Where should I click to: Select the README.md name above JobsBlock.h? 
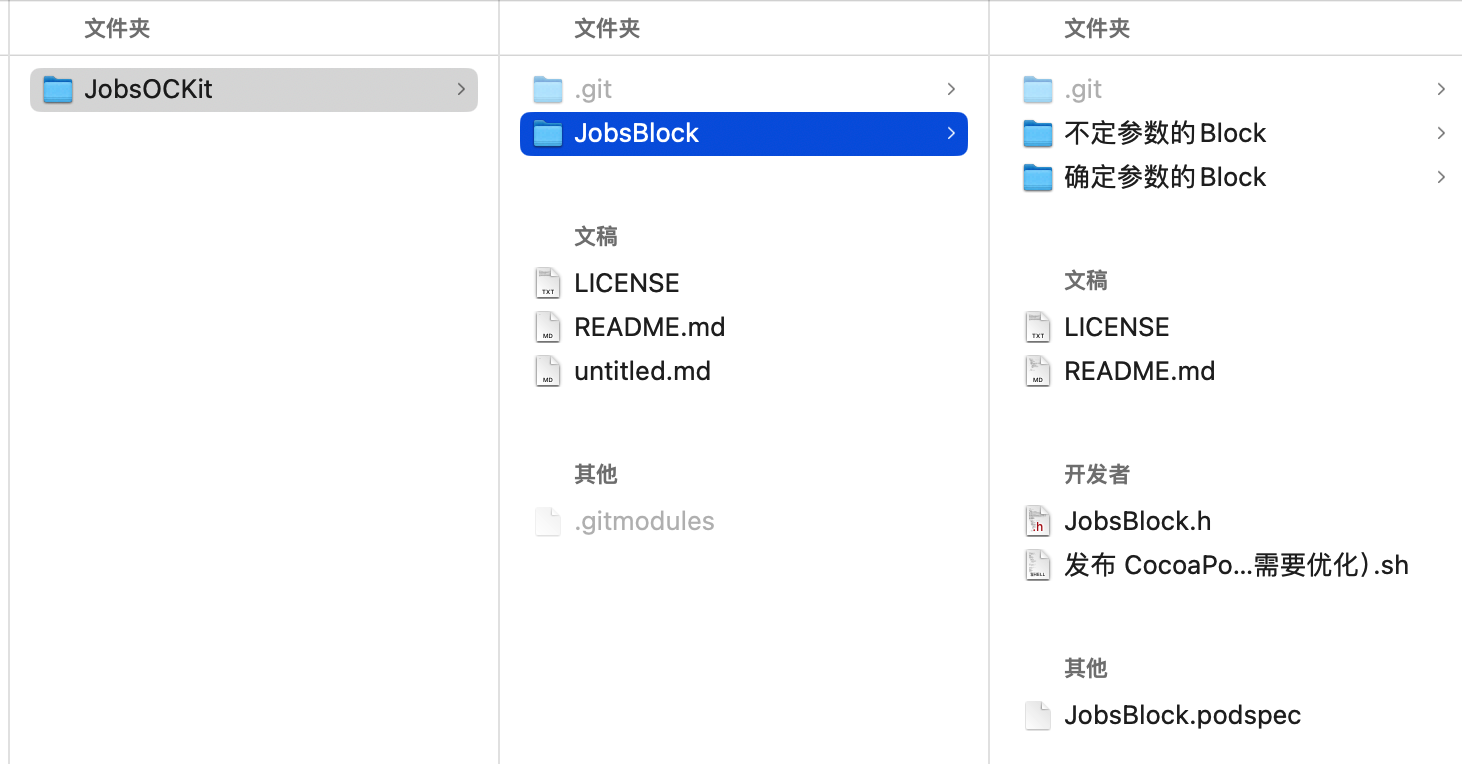(1140, 371)
